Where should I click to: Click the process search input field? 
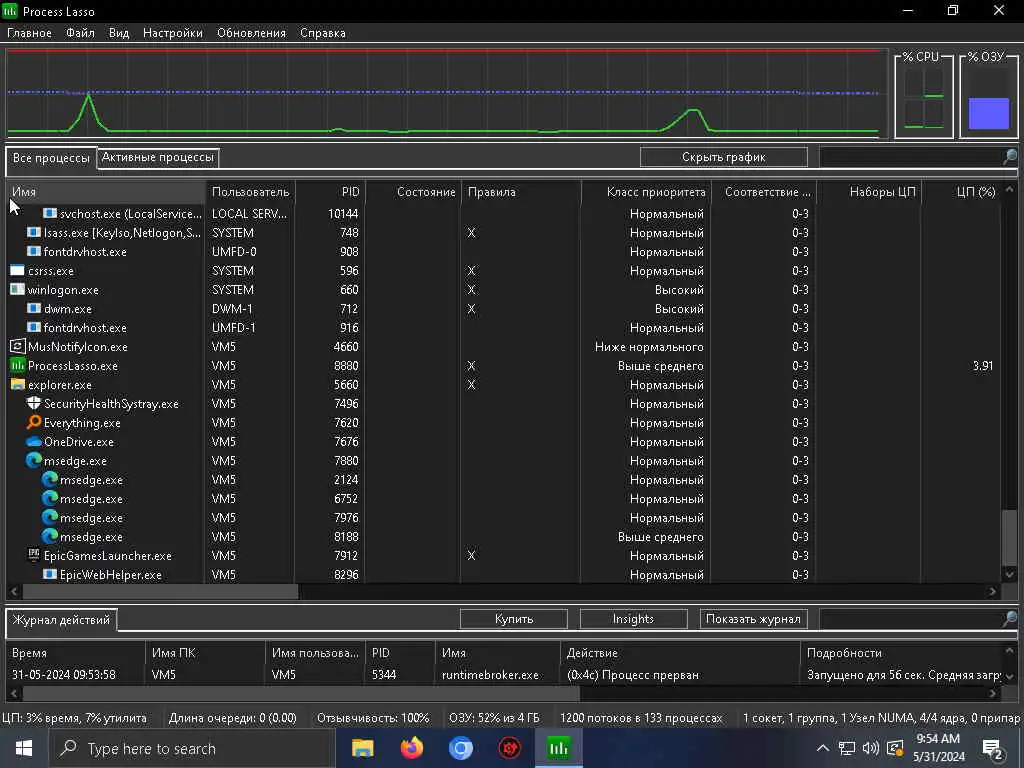pos(911,157)
